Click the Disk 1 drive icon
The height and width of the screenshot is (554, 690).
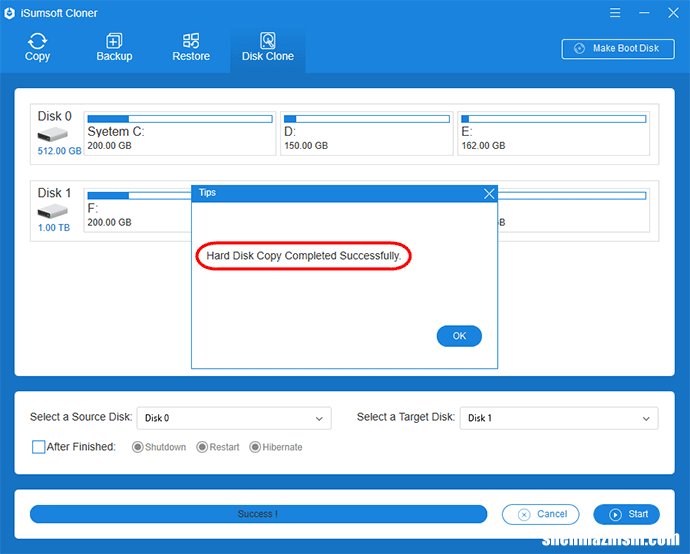[x=52, y=212]
